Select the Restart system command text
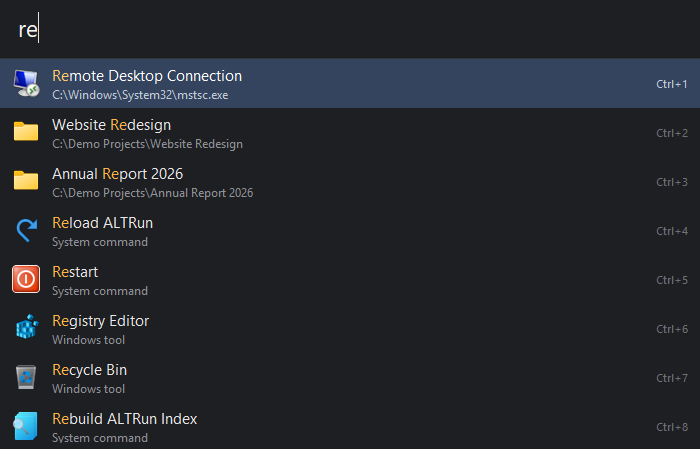Viewport: 700px width, 449px height. coord(75,272)
